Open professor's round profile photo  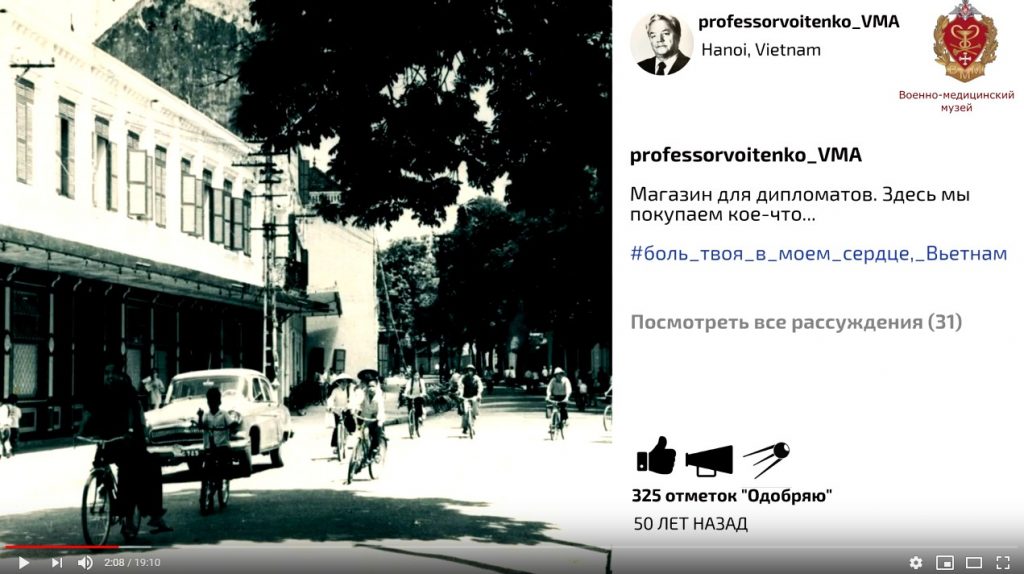point(661,44)
